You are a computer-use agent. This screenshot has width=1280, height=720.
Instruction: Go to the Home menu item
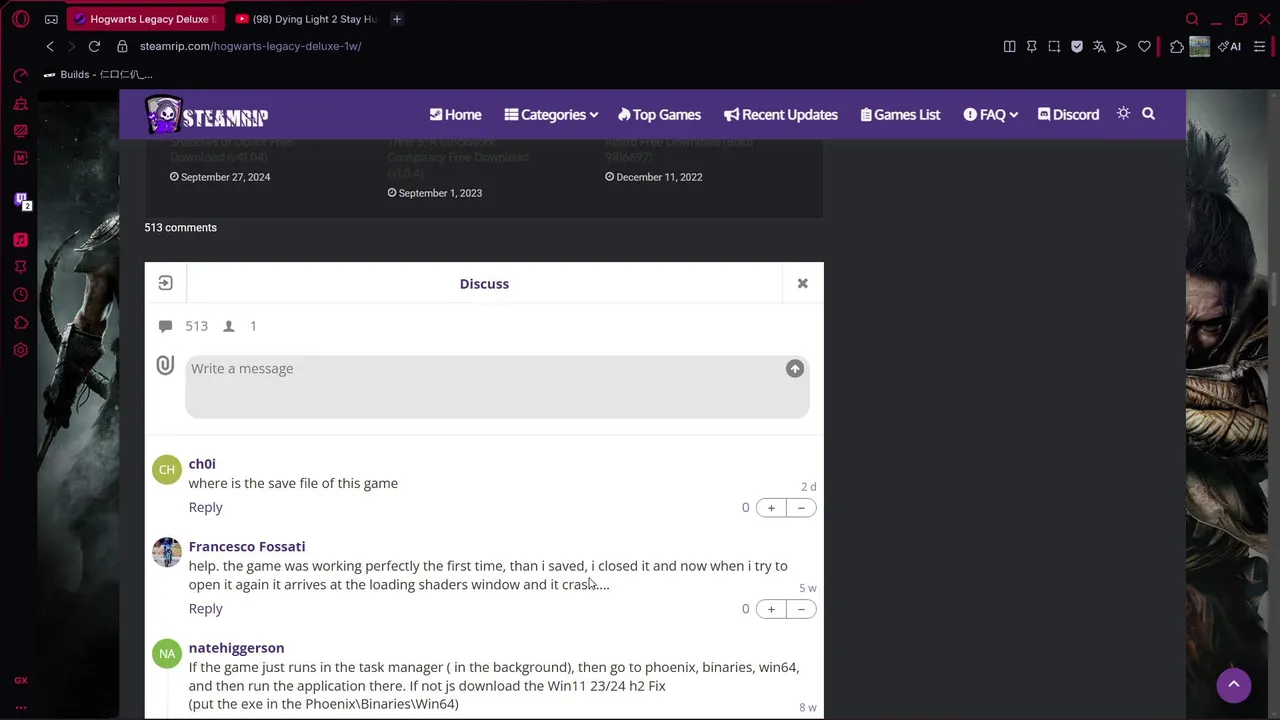pos(455,114)
